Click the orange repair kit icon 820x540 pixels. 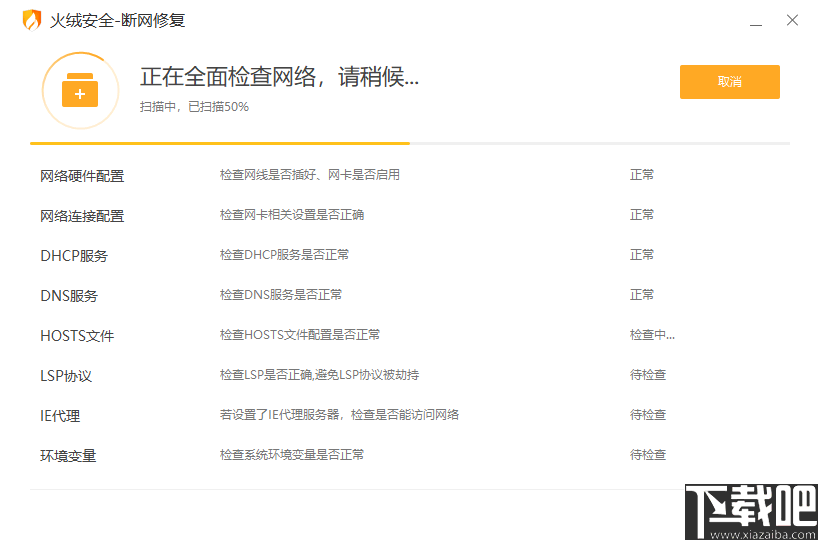pos(80,90)
